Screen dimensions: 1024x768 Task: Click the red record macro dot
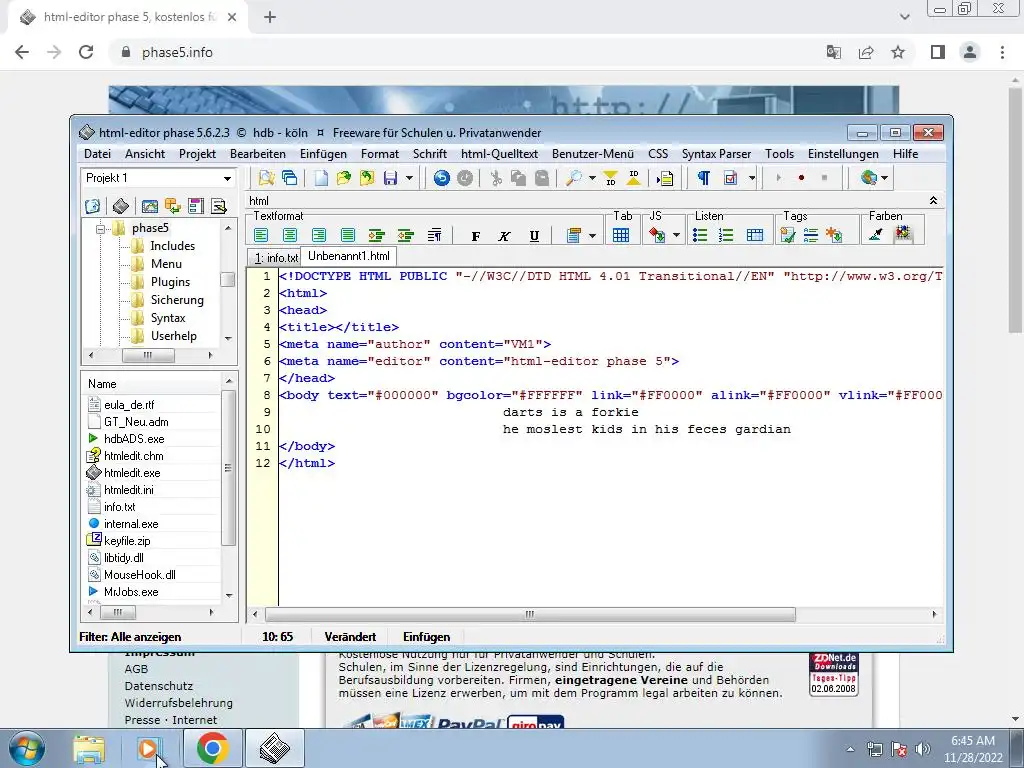click(x=801, y=178)
